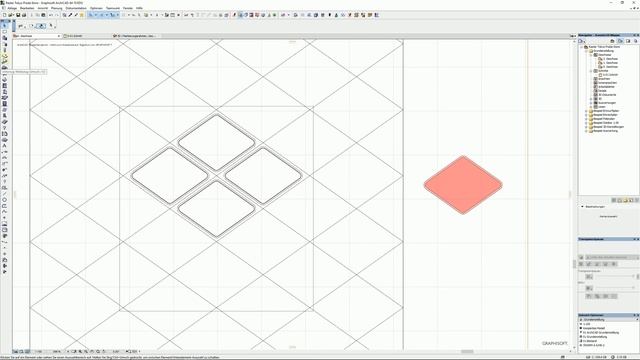Image resolution: width=640 pixels, height=360 pixels.
Task: Collapse the Grundeinstellung tree node
Action: [x=587, y=51]
